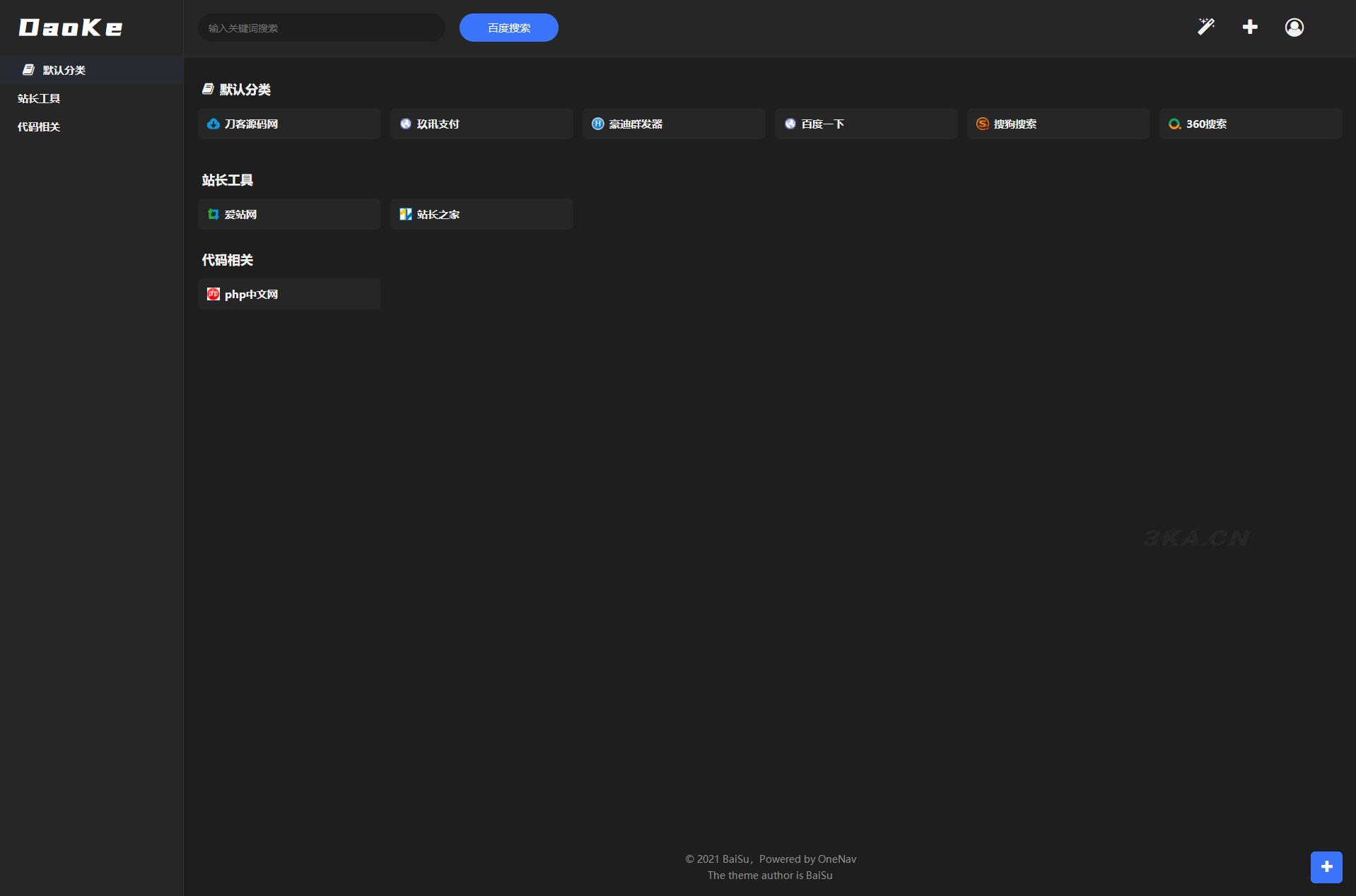Click the 百度搜索 button
The image size is (1356, 896).
pos(509,28)
